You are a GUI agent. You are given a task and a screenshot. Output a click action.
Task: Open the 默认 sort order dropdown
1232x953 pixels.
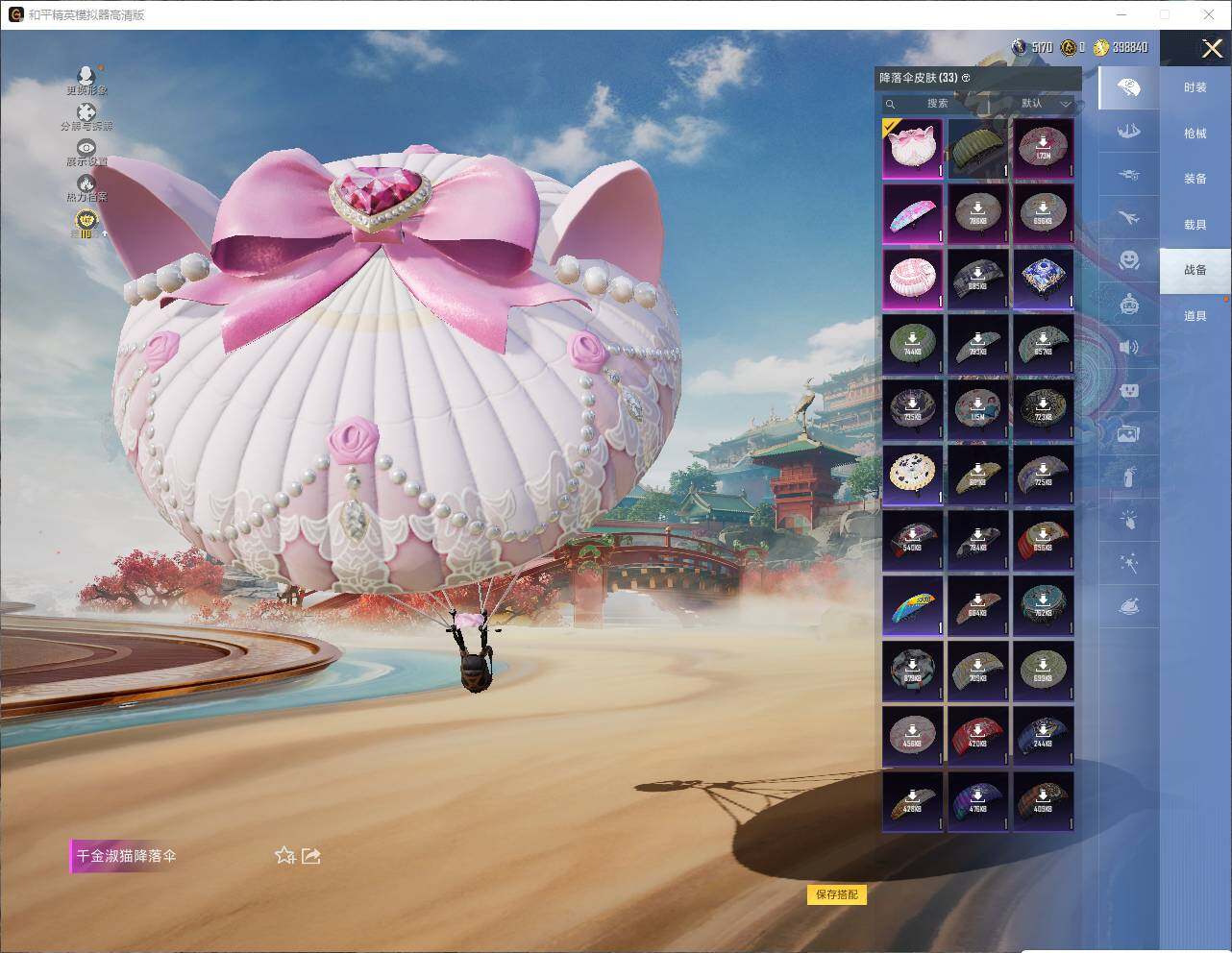click(x=1044, y=104)
